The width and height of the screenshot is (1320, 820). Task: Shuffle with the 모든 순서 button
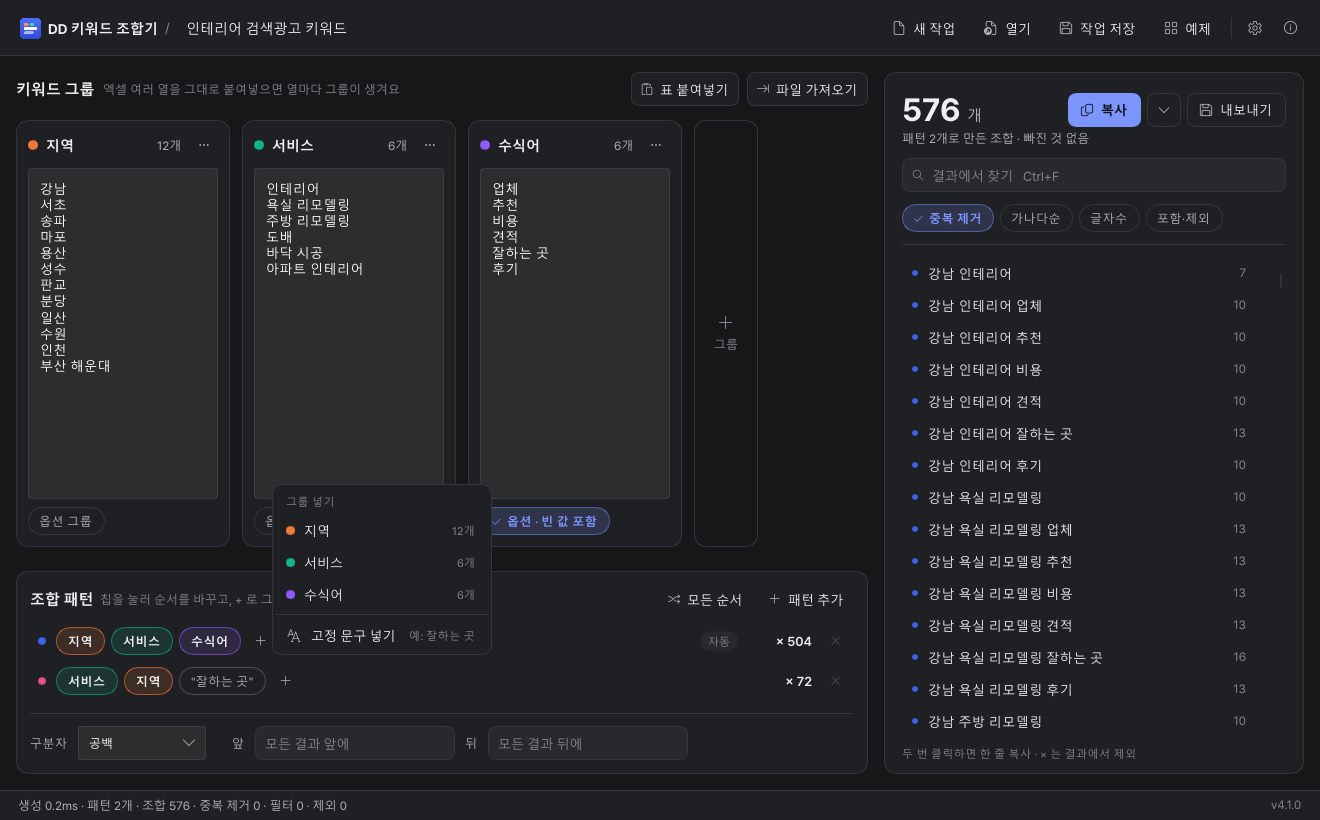705,599
